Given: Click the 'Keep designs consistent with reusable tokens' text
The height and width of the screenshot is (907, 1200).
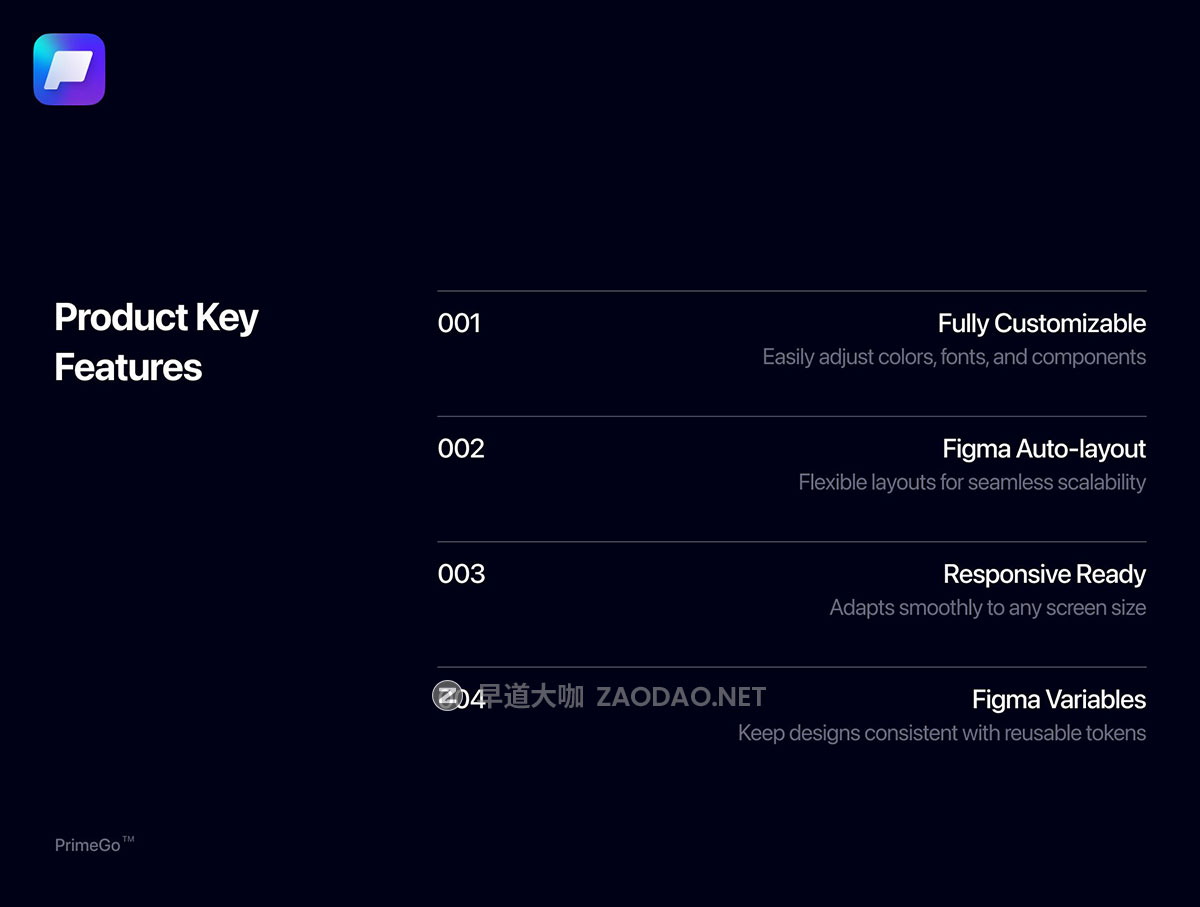Looking at the screenshot, I should pyautogui.click(x=942, y=733).
